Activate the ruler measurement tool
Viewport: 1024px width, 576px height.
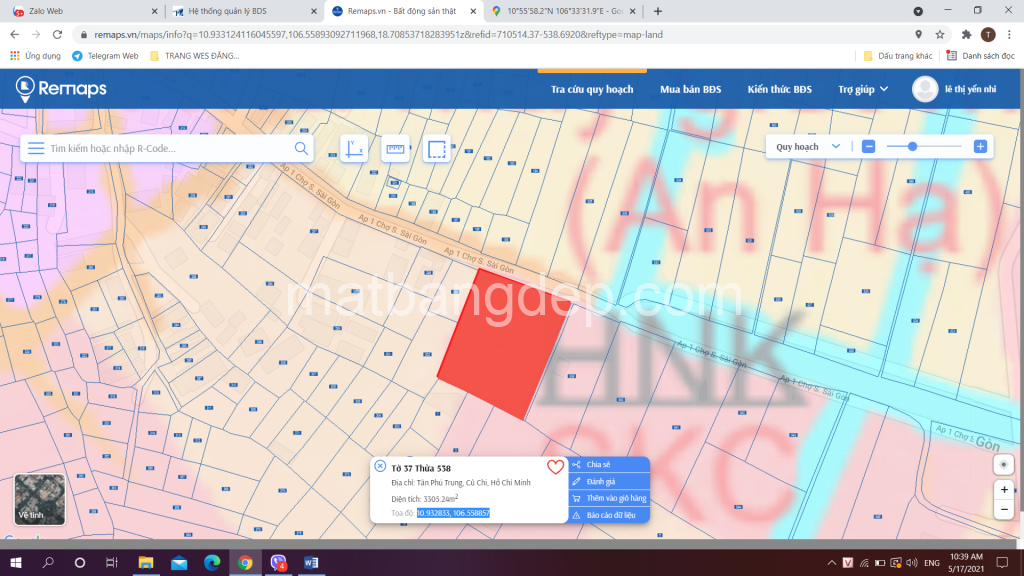pos(395,149)
